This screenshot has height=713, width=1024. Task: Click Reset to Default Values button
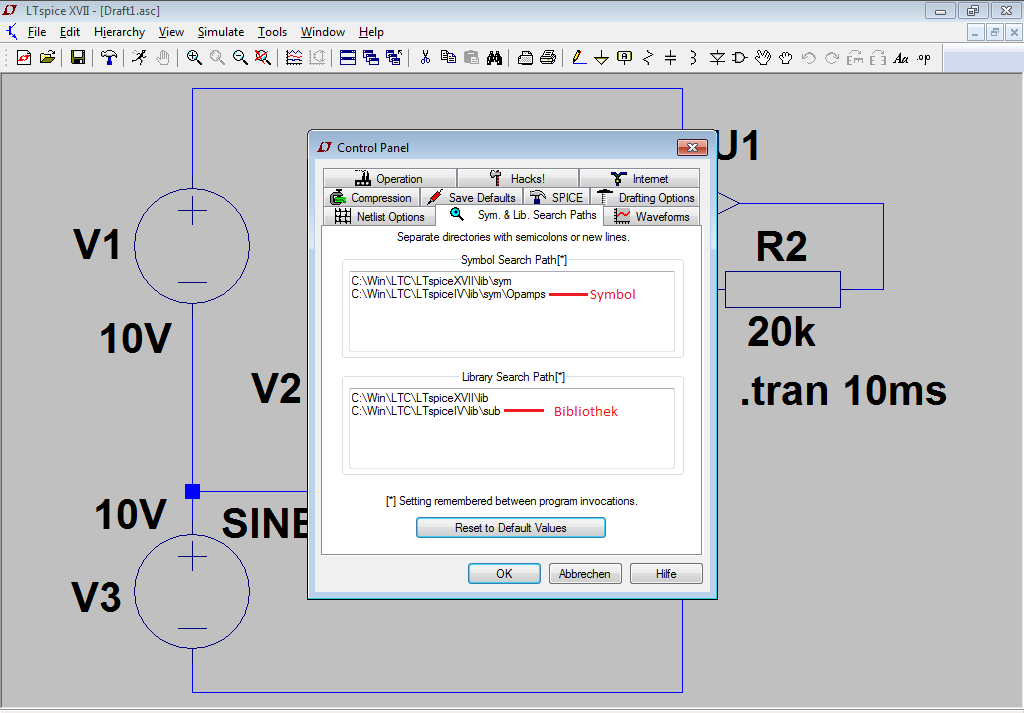click(x=511, y=528)
